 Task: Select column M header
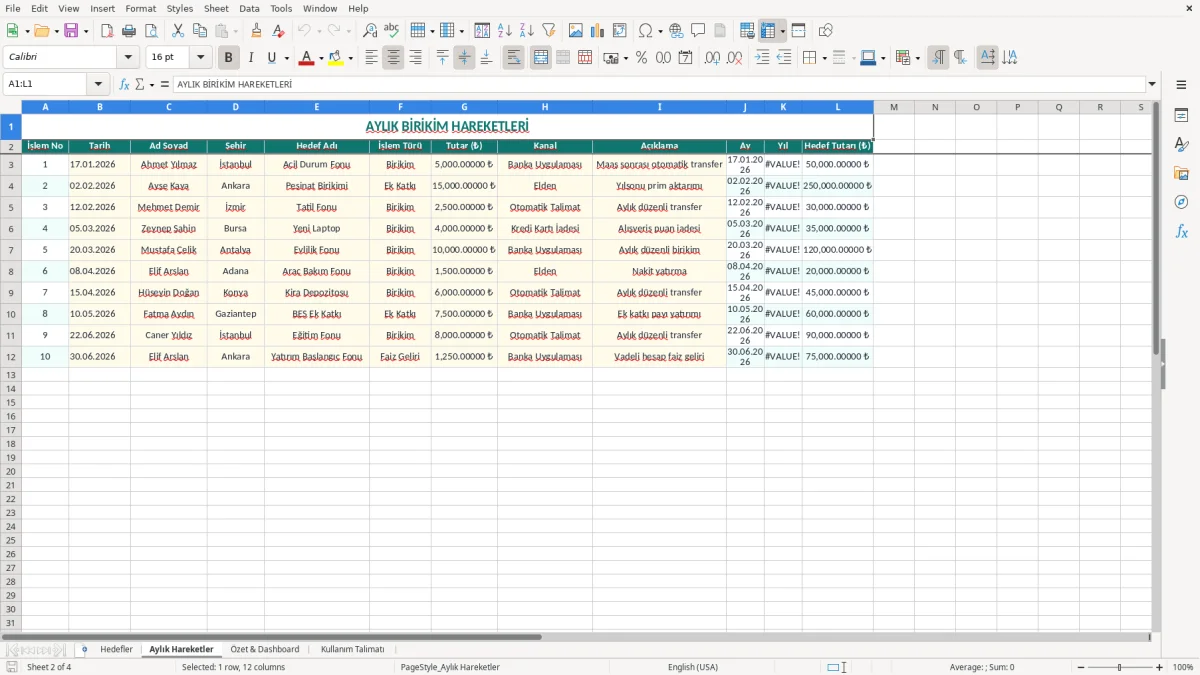click(894, 106)
